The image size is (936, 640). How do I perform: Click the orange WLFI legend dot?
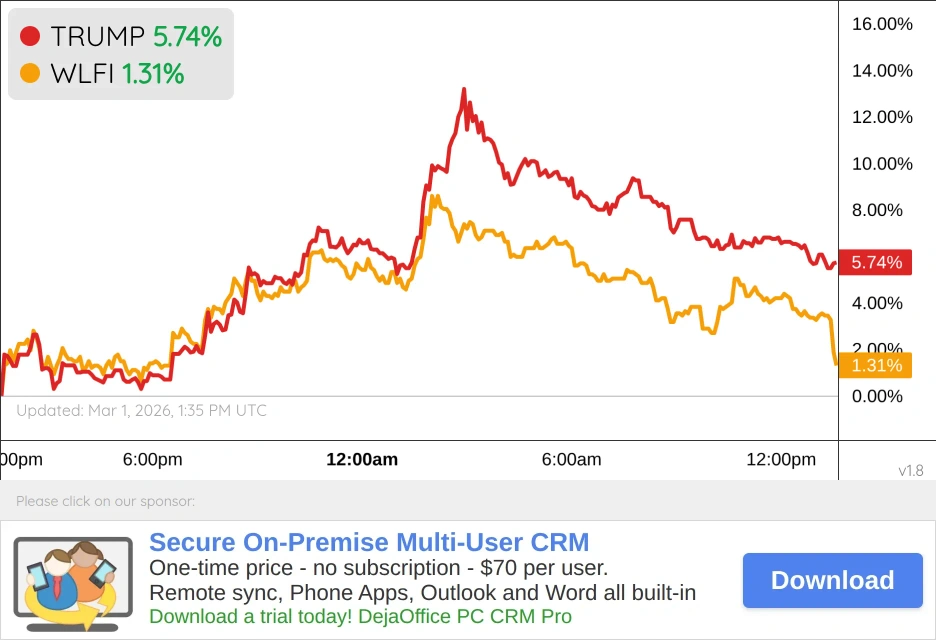tap(30, 74)
